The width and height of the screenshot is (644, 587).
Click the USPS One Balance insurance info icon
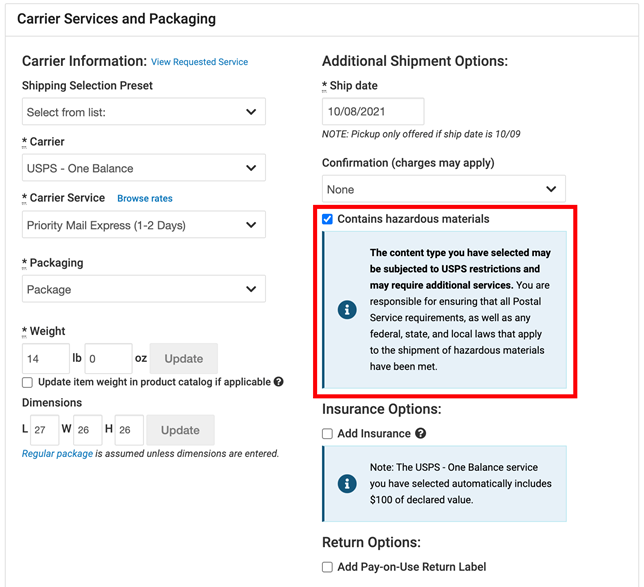[347, 484]
